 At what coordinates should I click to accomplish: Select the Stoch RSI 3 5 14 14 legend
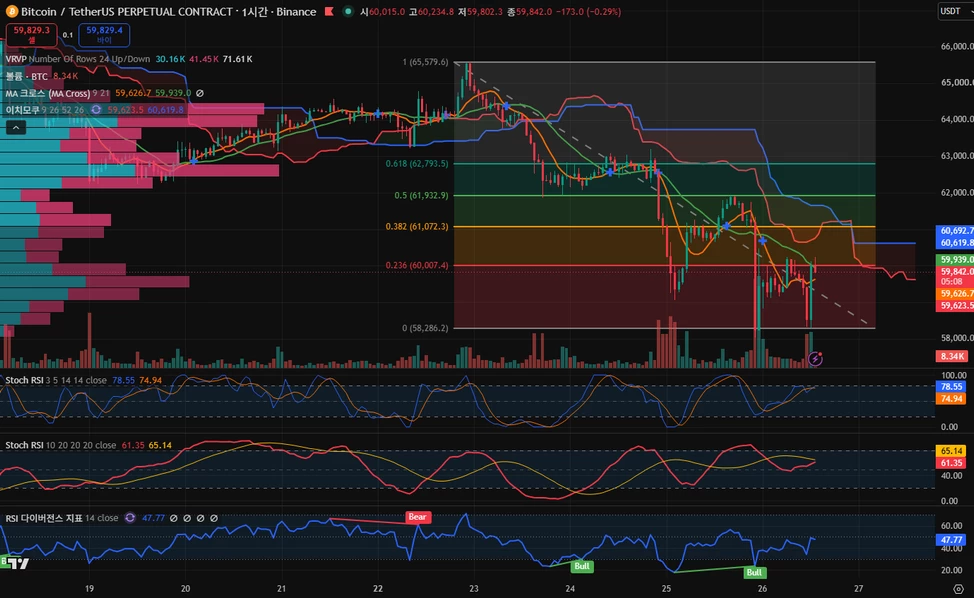(x=56, y=380)
